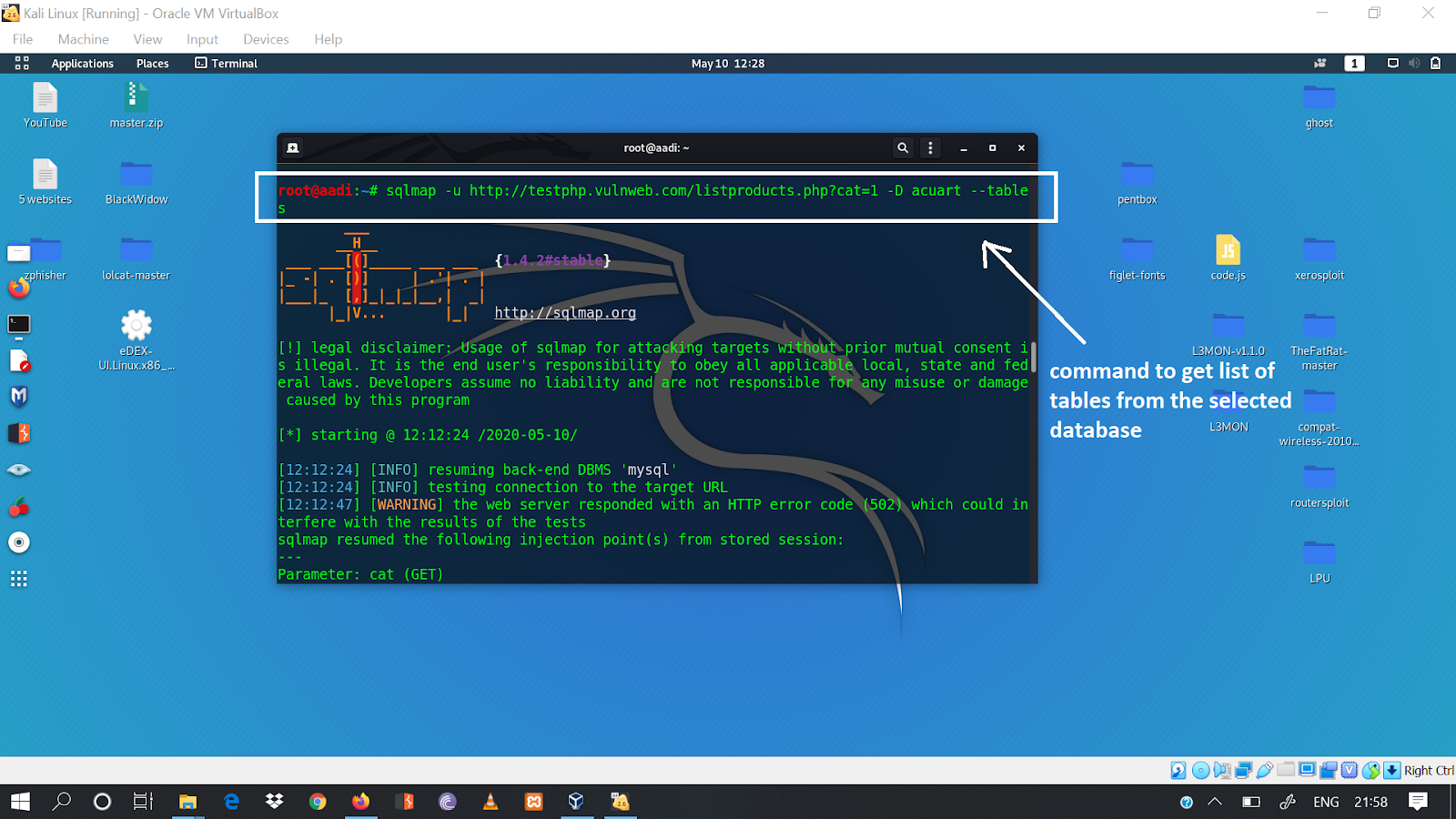Launch CherryTree from the Kali dock
The width and height of the screenshot is (1456, 819).
(19, 506)
